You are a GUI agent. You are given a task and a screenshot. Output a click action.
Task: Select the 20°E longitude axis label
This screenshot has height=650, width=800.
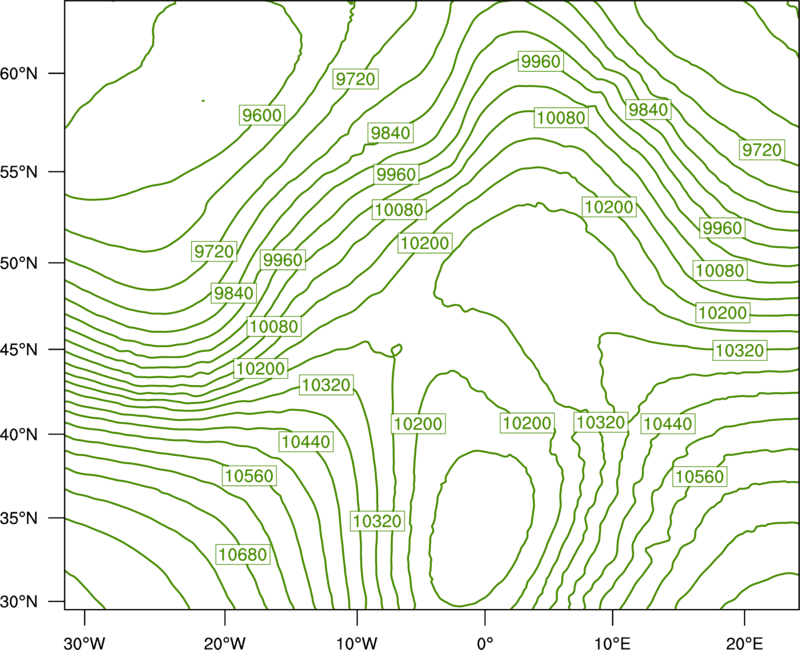(744, 643)
